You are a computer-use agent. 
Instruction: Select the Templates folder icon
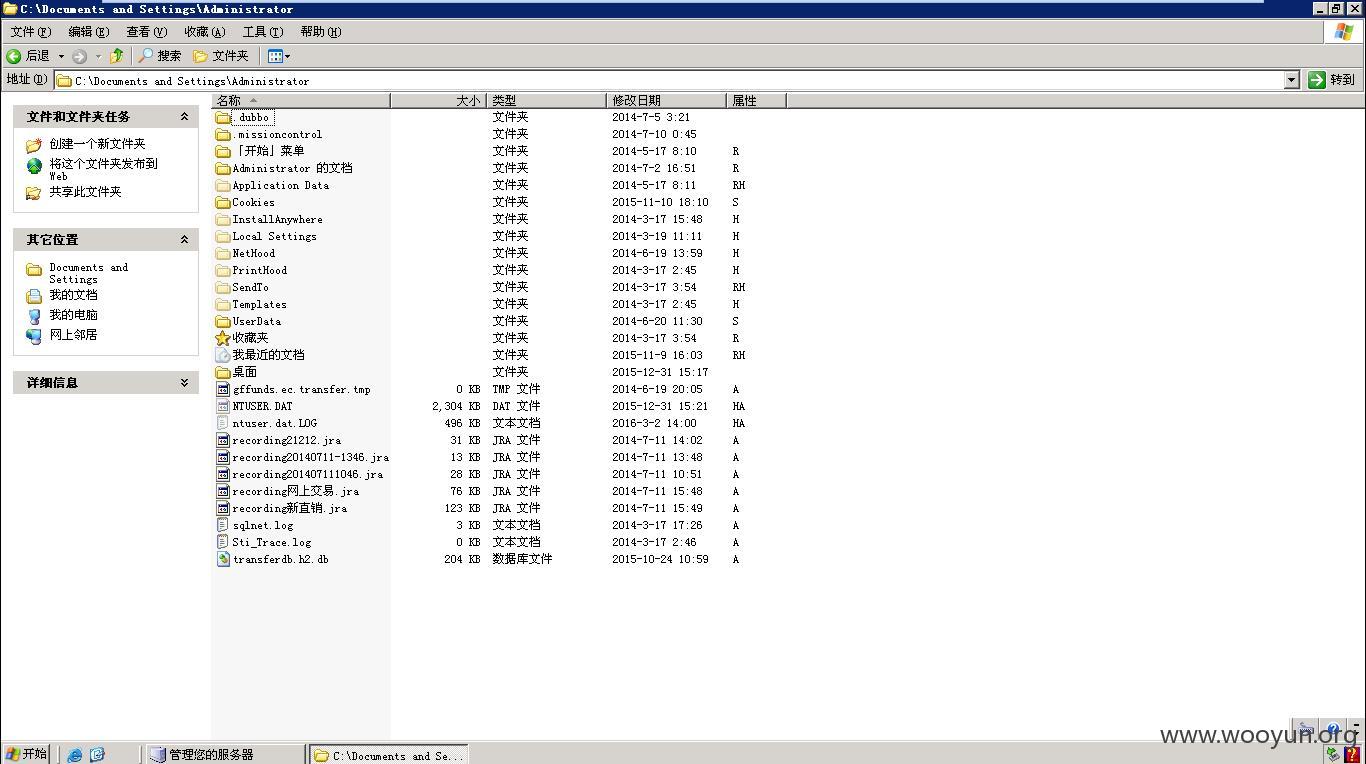pyautogui.click(x=223, y=304)
